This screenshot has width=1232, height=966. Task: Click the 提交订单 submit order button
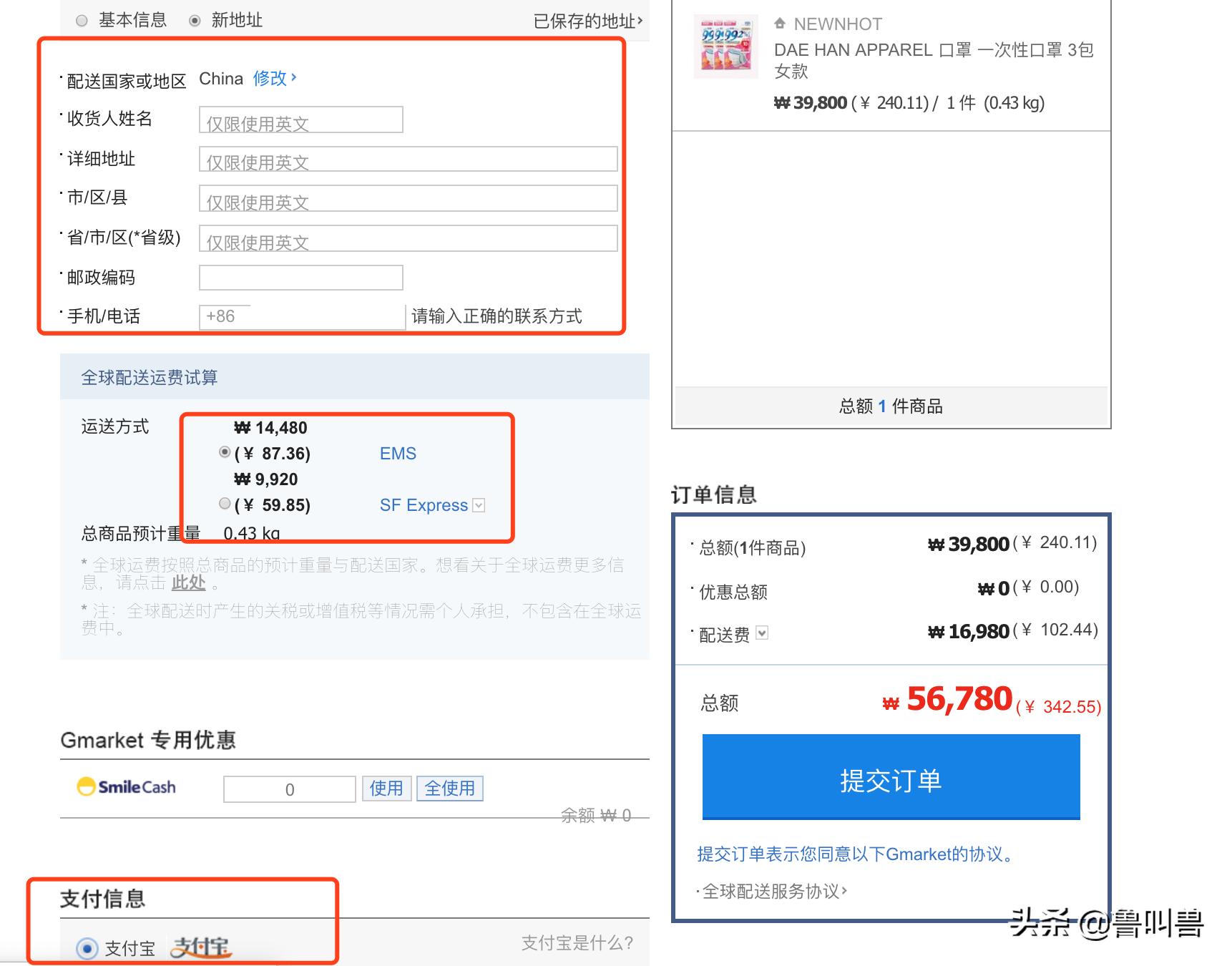pyautogui.click(x=889, y=781)
